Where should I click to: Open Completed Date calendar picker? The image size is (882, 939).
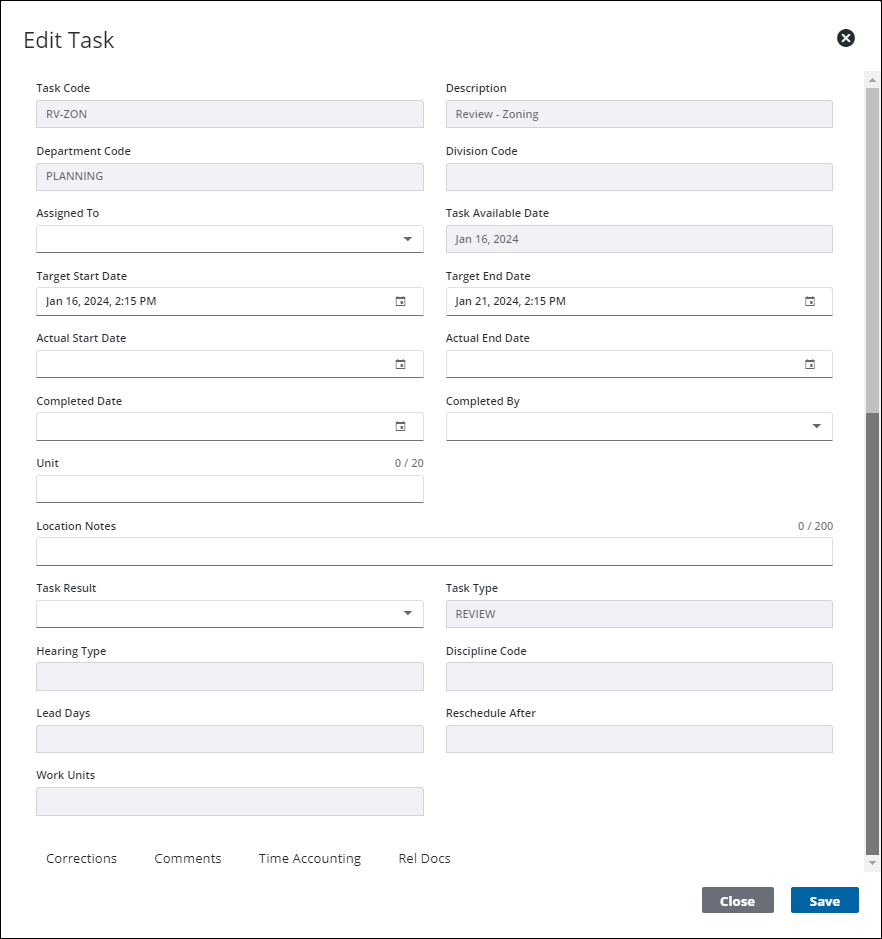point(400,426)
